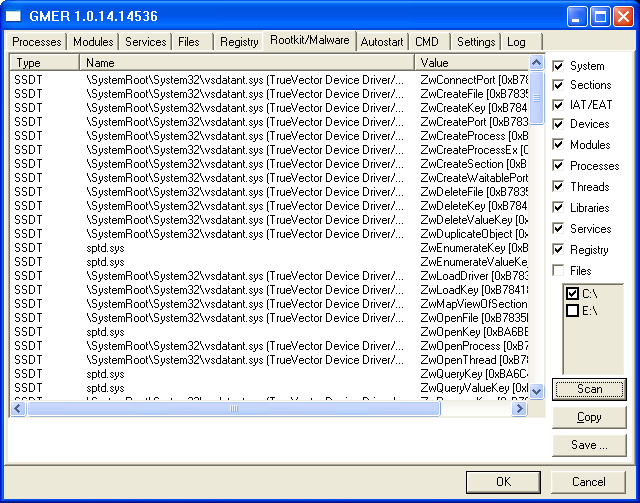Click the vertical scrollbar up arrow

point(536,62)
